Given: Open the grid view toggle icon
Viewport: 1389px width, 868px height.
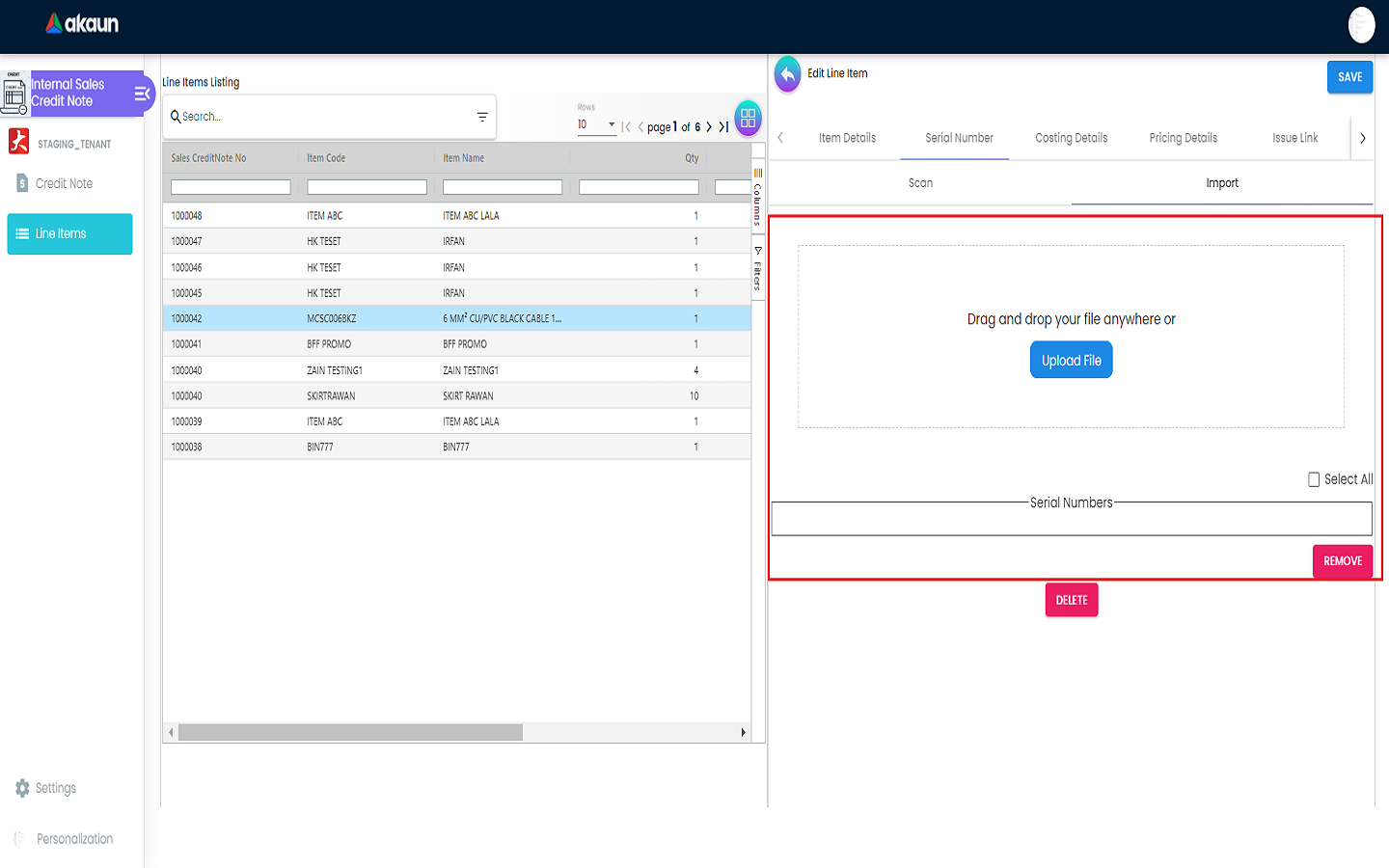Looking at the screenshot, I should click(x=748, y=119).
